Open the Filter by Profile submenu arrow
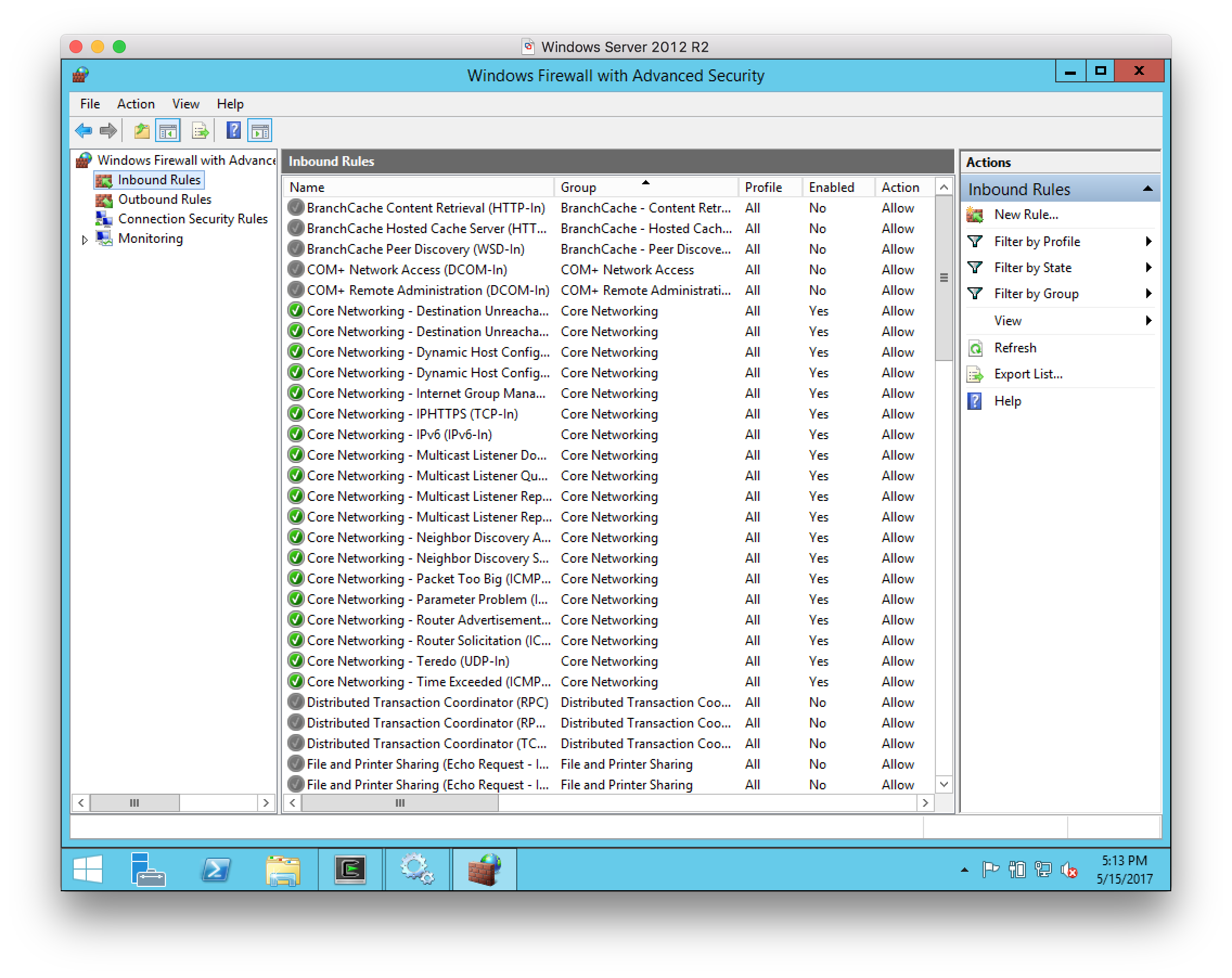 tap(1148, 242)
